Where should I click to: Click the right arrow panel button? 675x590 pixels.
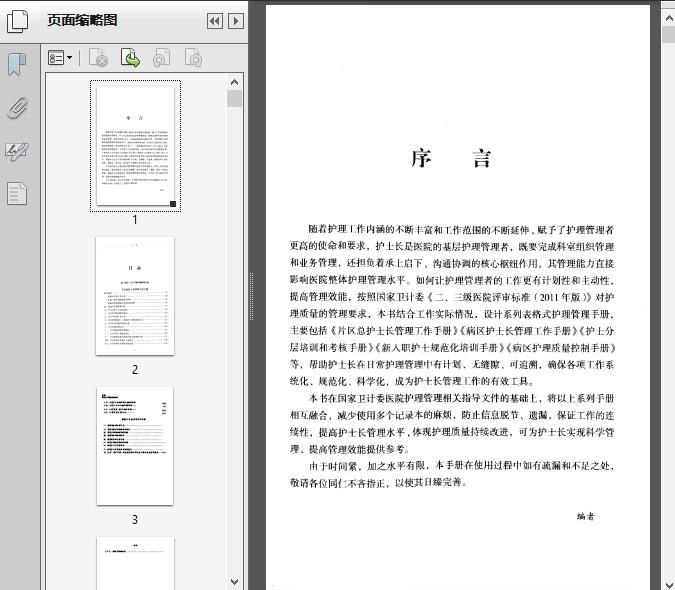pos(235,21)
